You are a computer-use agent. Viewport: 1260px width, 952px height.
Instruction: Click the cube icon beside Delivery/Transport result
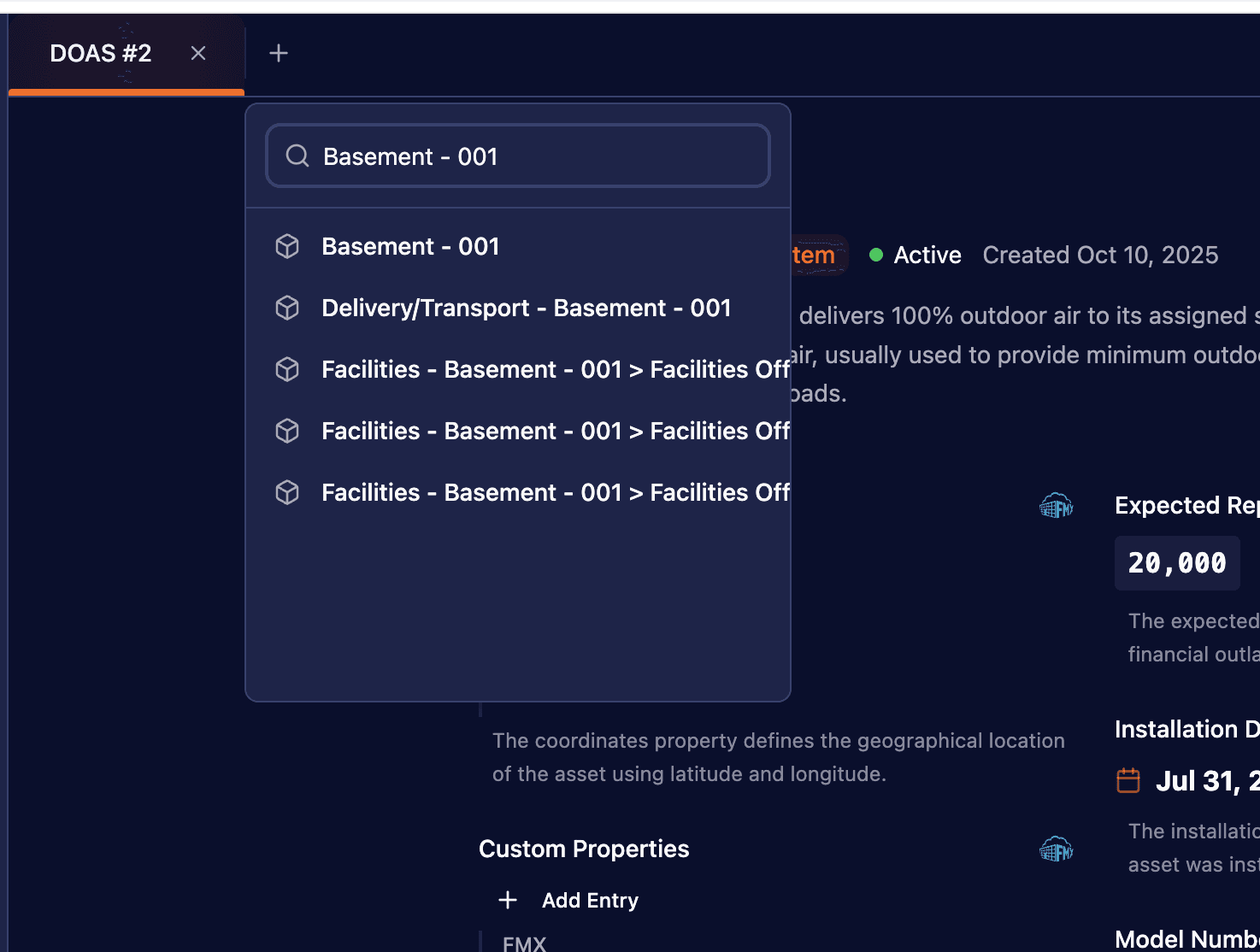click(287, 308)
